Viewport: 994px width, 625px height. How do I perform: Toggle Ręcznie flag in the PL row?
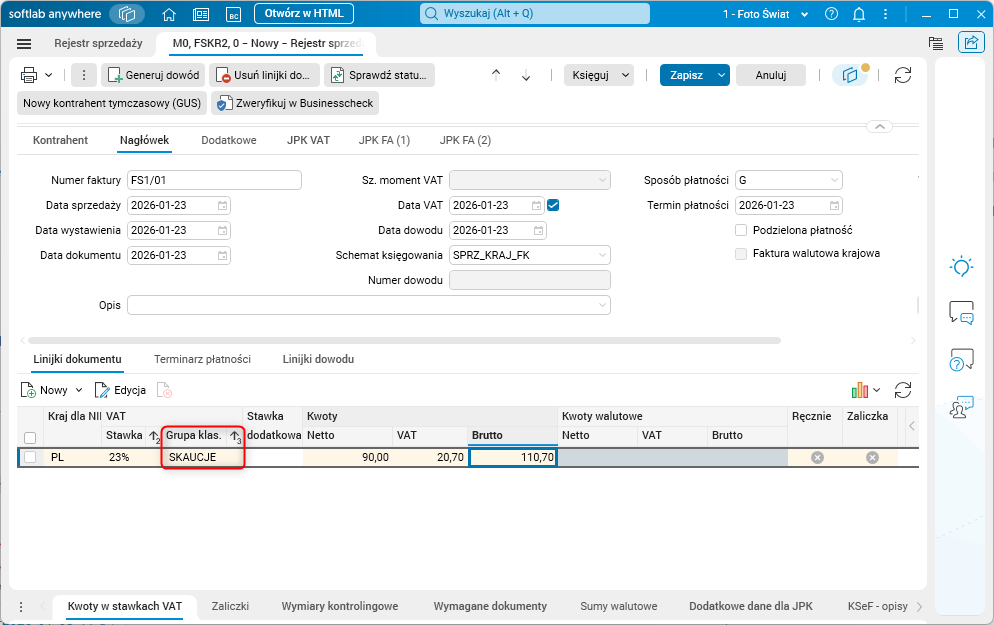pos(817,457)
